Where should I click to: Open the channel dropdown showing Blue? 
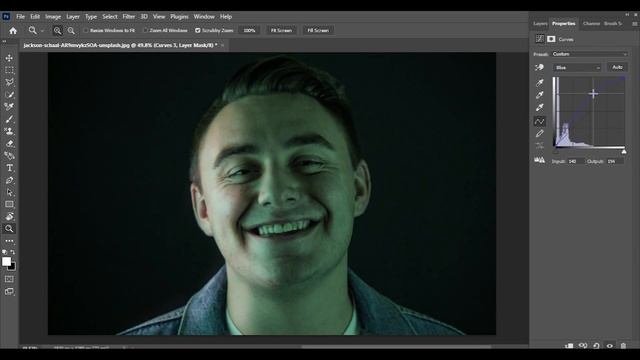click(577, 68)
